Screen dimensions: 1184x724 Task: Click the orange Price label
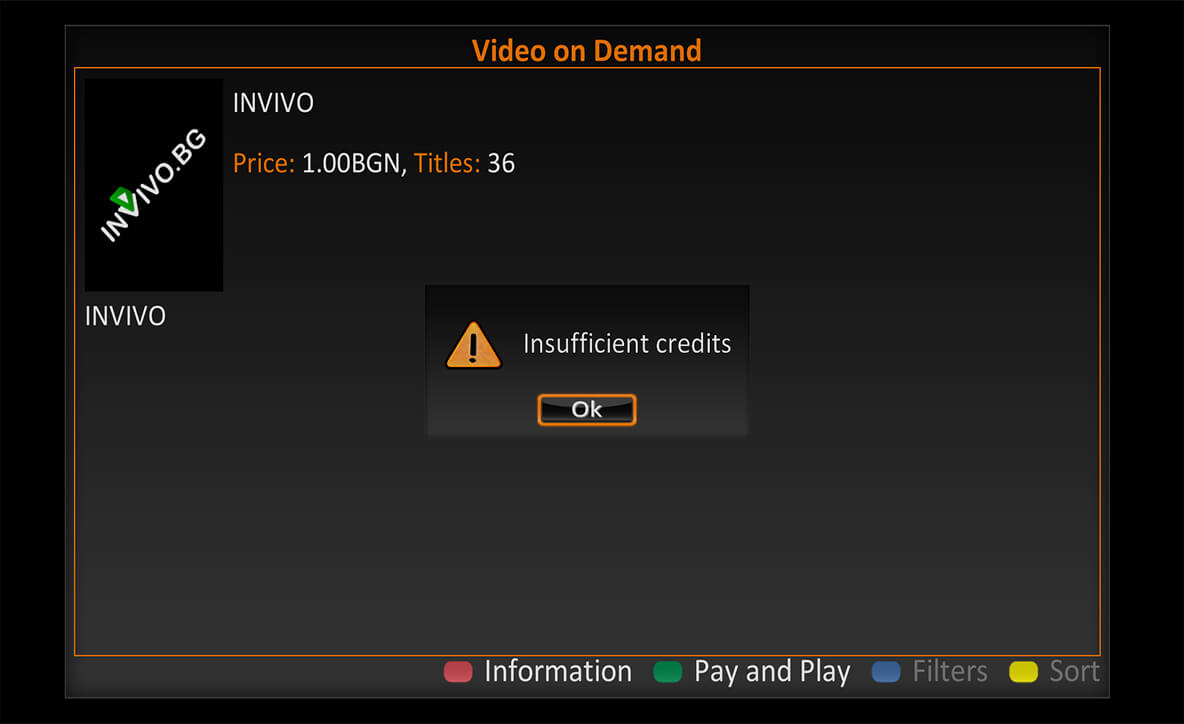(x=264, y=163)
